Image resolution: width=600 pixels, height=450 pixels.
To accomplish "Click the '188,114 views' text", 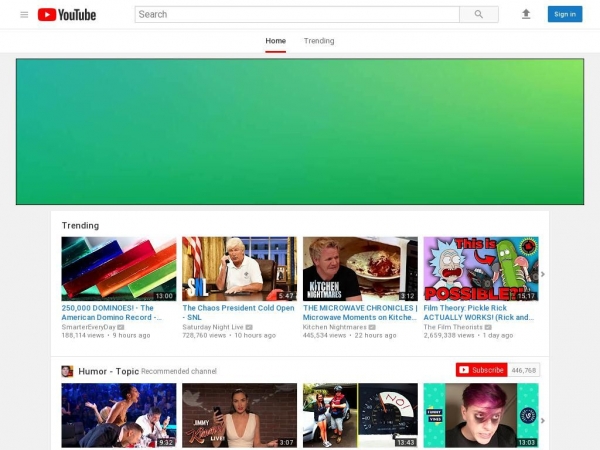I will tap(83, 336).
